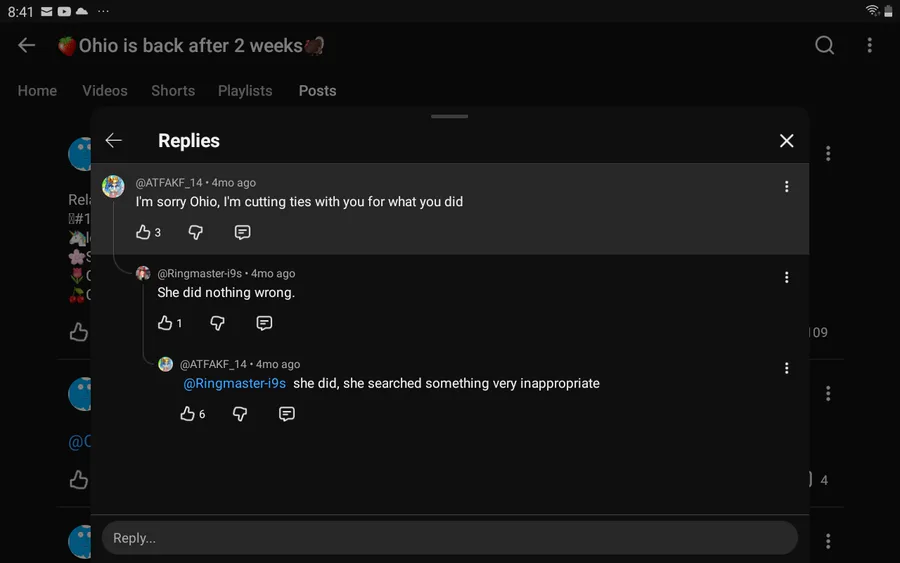Tap back arrow beside channel title
900x563 pixels.
[26, 45]
